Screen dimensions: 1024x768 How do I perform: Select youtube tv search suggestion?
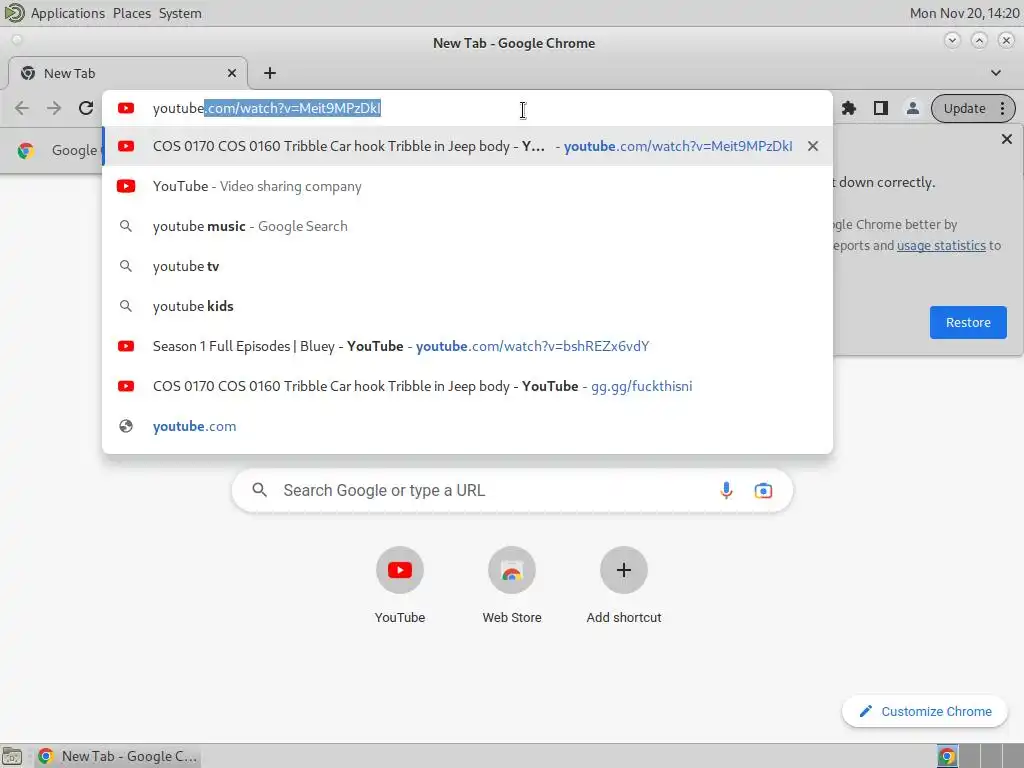467,266
